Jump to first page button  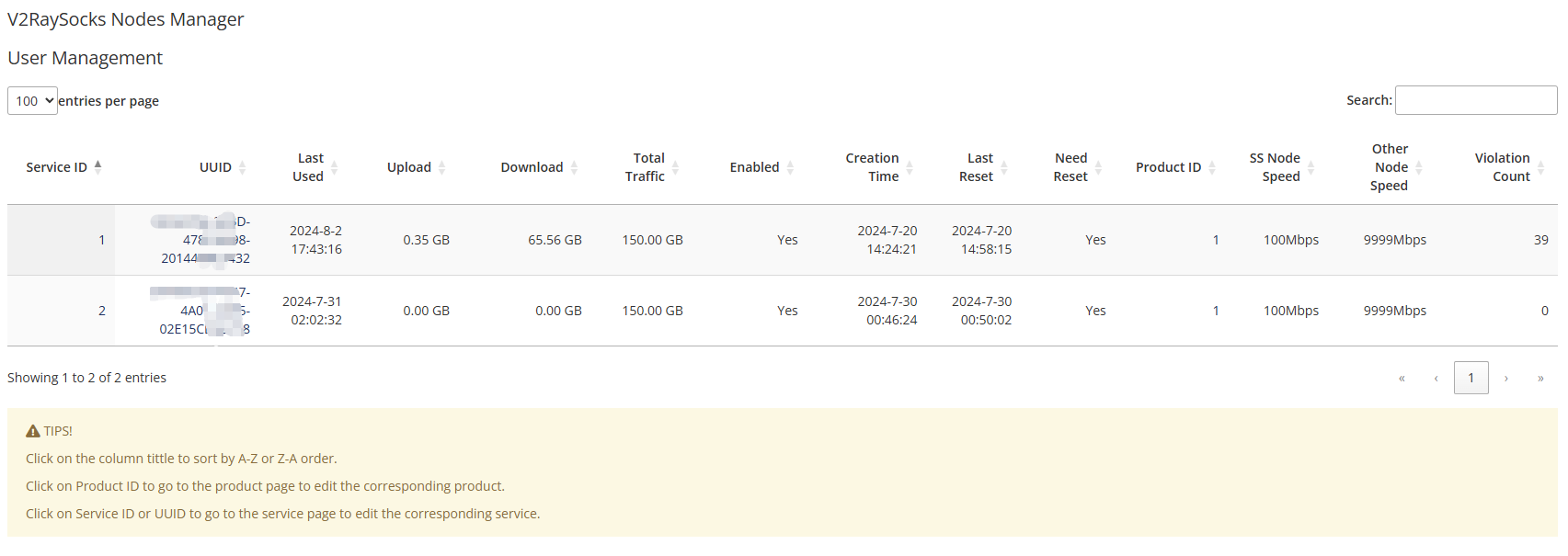1402,378
